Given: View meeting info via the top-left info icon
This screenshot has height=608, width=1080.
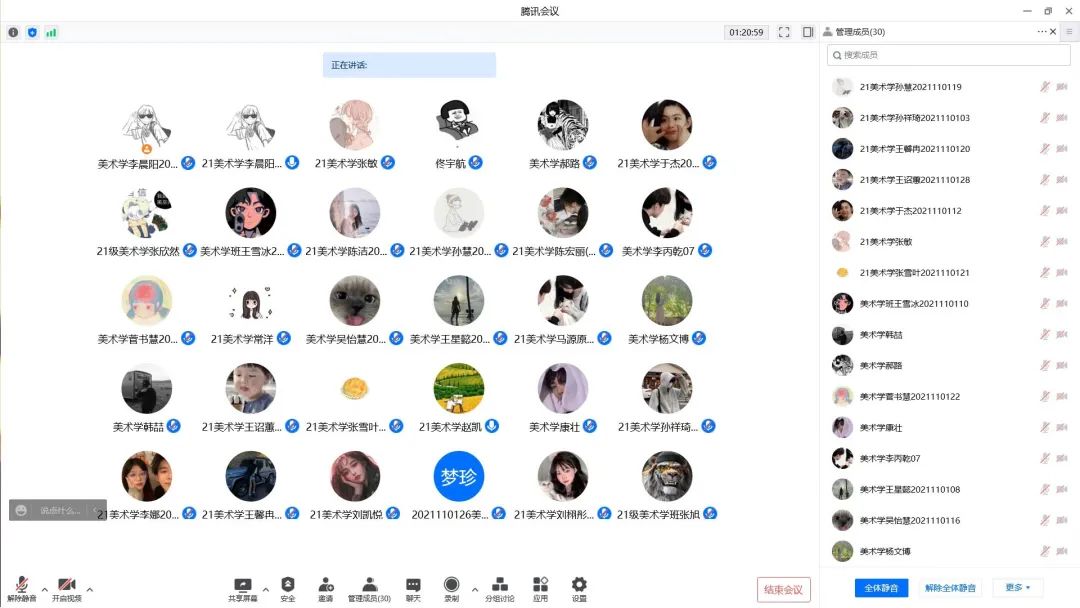Looking at the screenshot, I should (x=13, y=31).
